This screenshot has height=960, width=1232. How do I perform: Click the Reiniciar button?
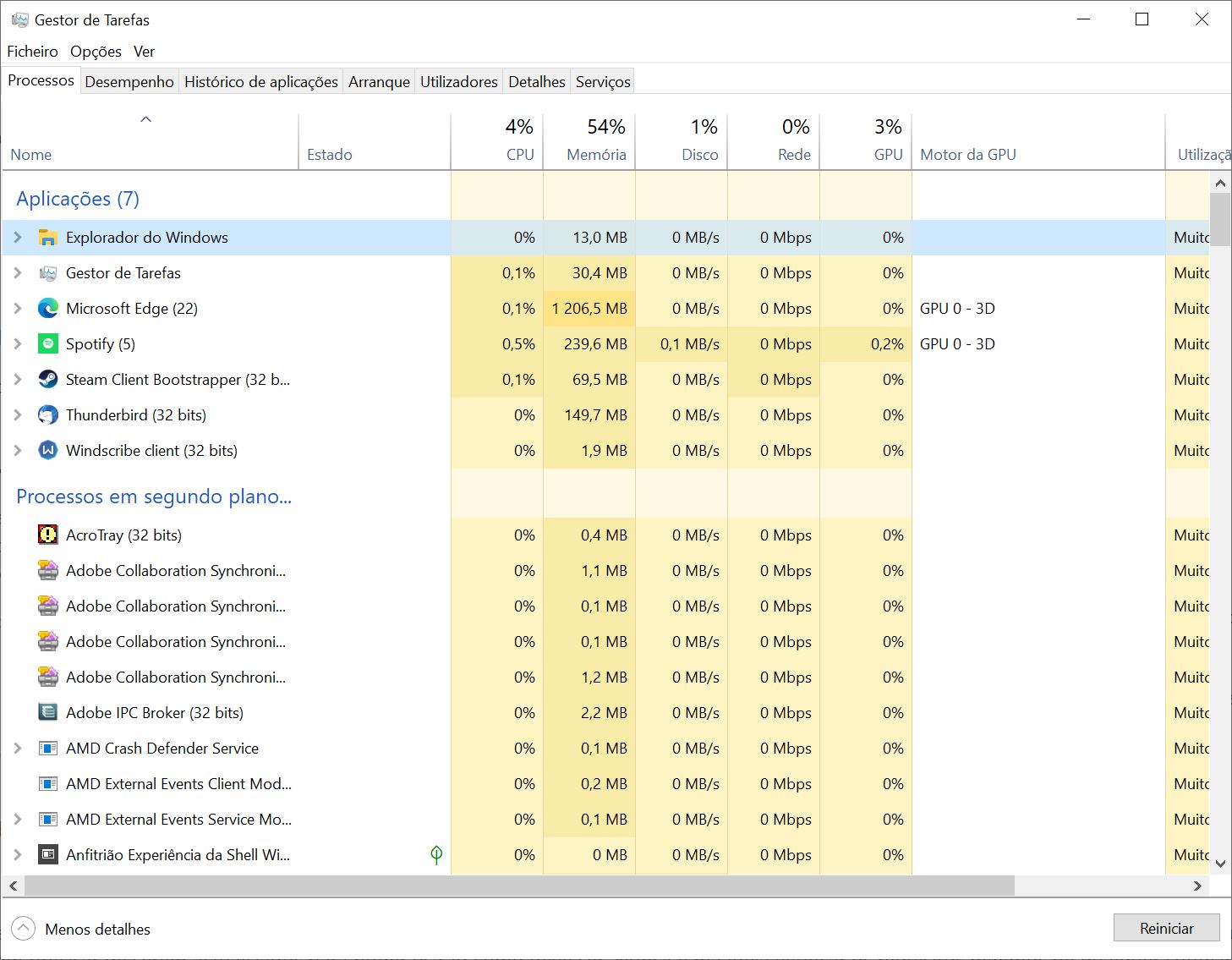pyautogui.click(x=1166, y=928)
